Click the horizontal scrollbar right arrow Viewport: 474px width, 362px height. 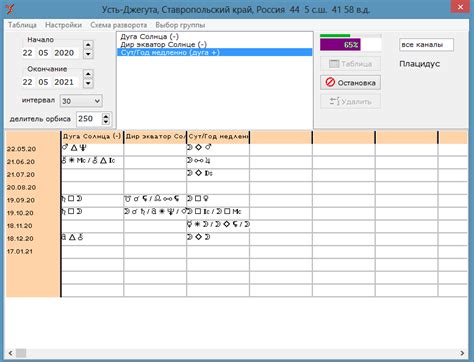[462, 353]
